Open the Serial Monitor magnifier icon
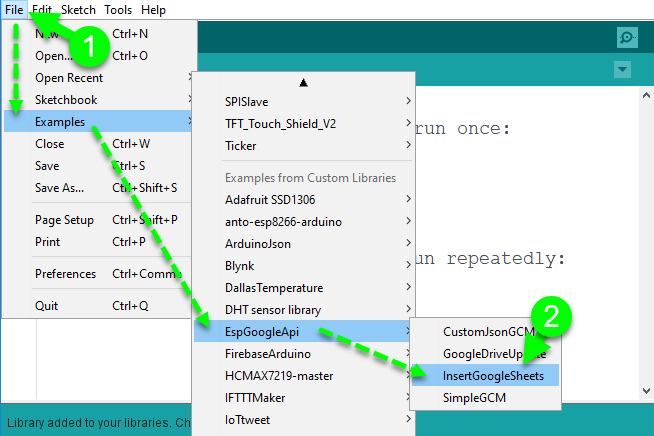 [x=627, y=38]
